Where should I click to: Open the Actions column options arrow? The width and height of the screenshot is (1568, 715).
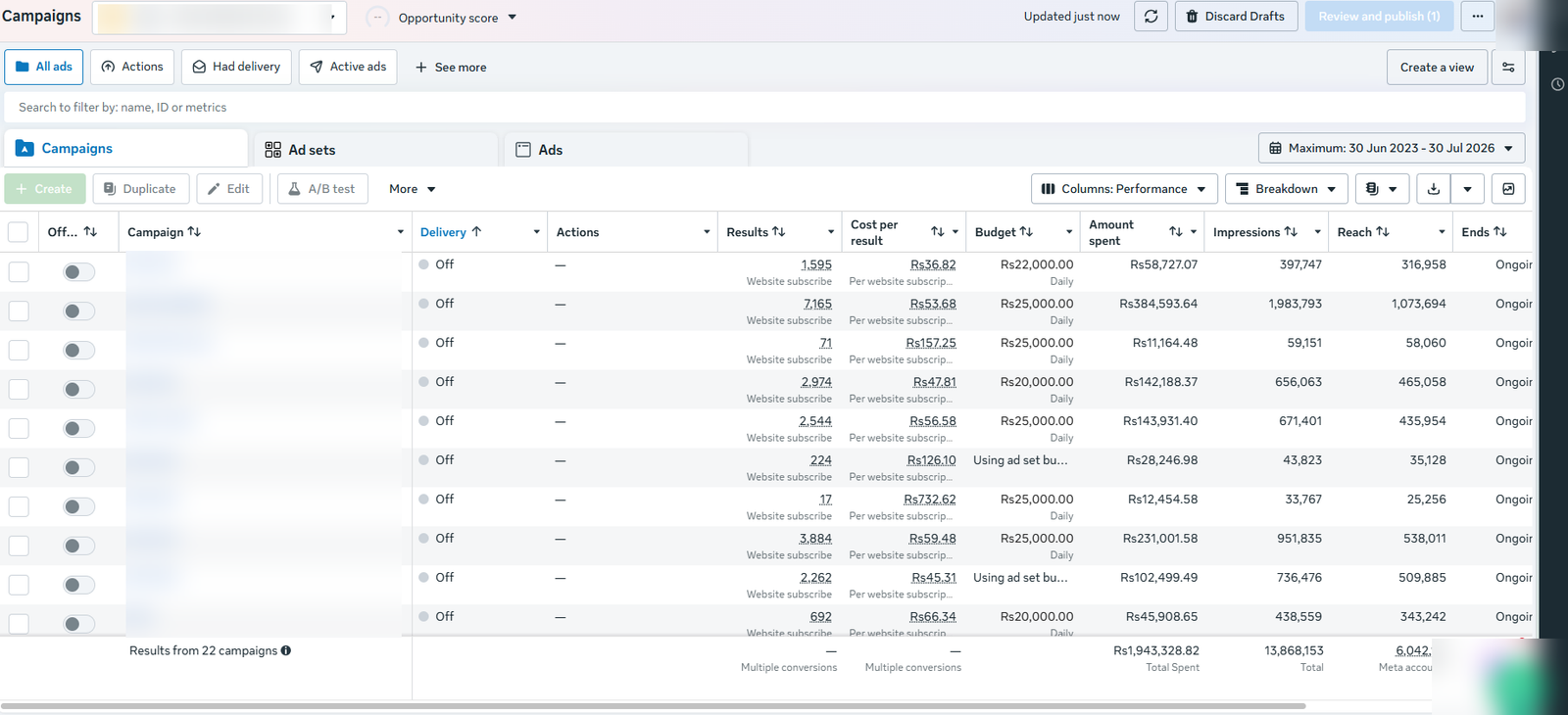(707, 232)
